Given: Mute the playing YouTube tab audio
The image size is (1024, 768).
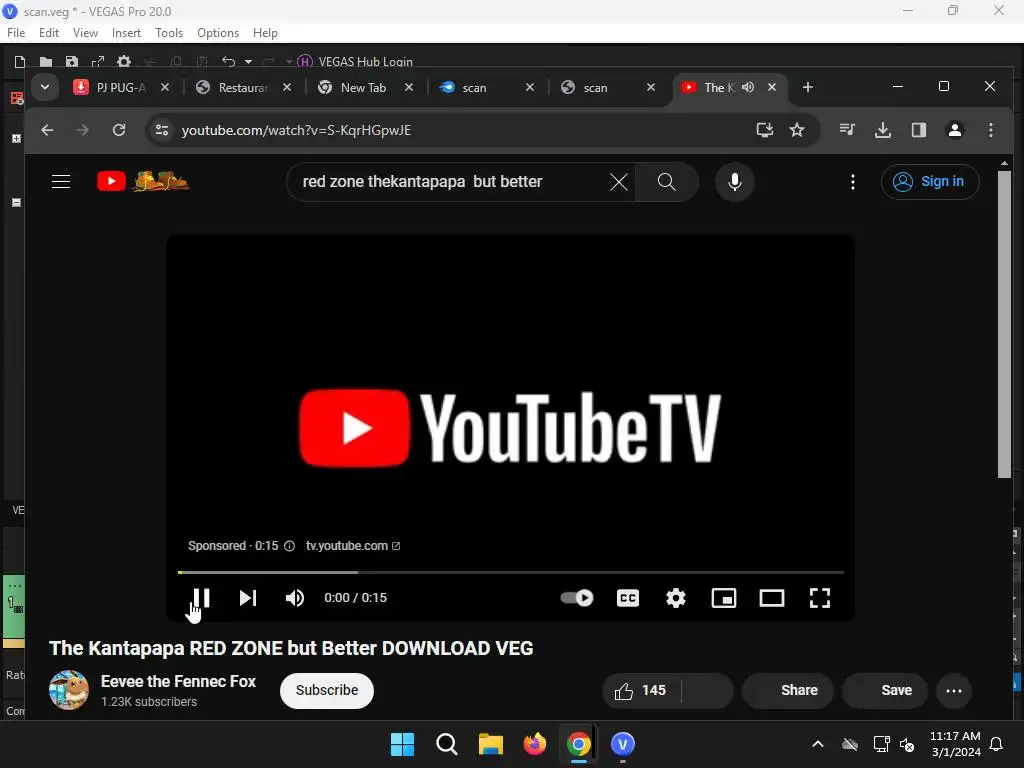Looking at the screenshot, I should point(748,87).
